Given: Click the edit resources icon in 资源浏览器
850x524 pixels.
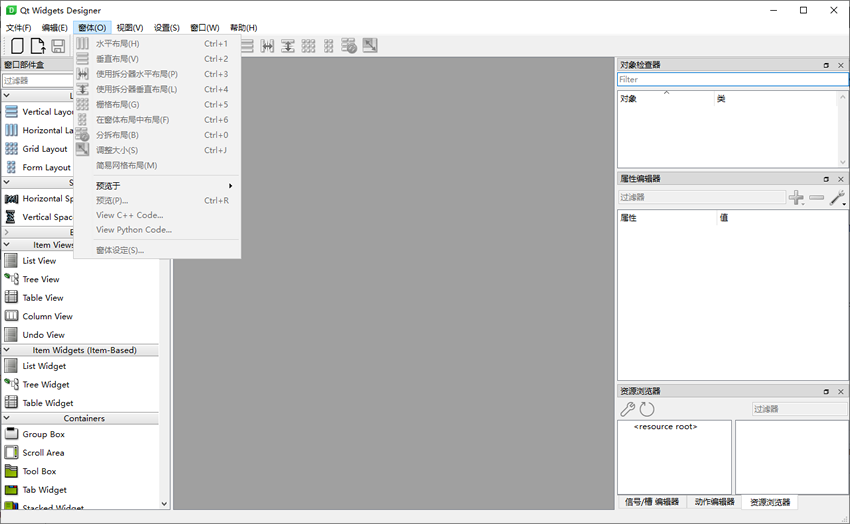Looking at the screenshot, I should [627, 409].
